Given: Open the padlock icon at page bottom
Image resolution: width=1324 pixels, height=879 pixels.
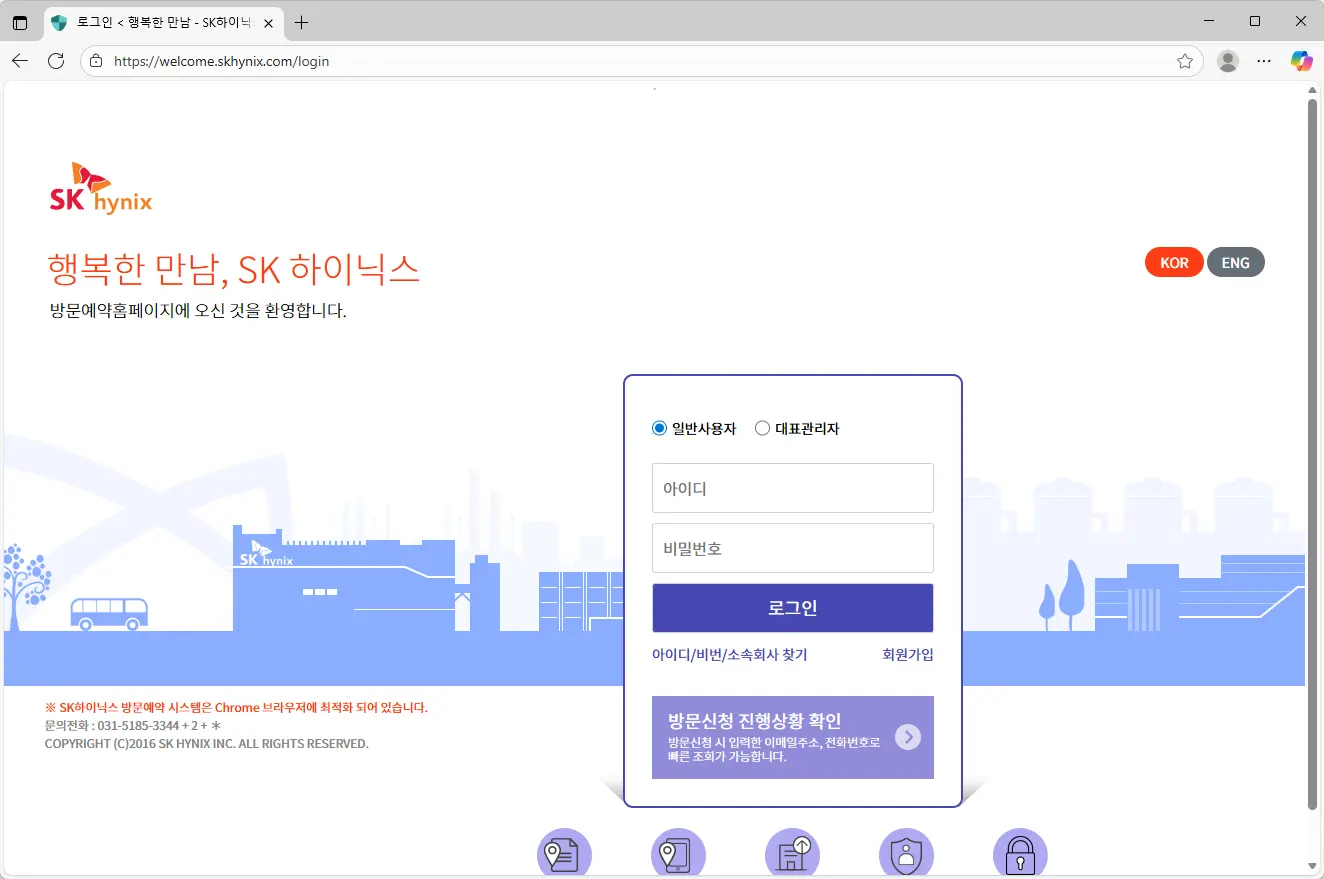Looking at the screenshot, I should [x=1020, y=853].
